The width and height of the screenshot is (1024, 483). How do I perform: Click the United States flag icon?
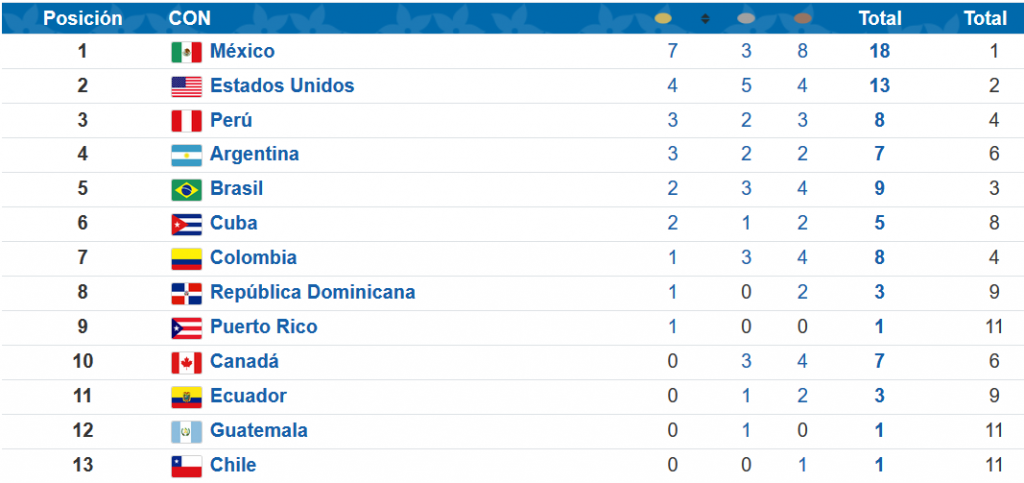pyautogui.click(x=186, y=87)
